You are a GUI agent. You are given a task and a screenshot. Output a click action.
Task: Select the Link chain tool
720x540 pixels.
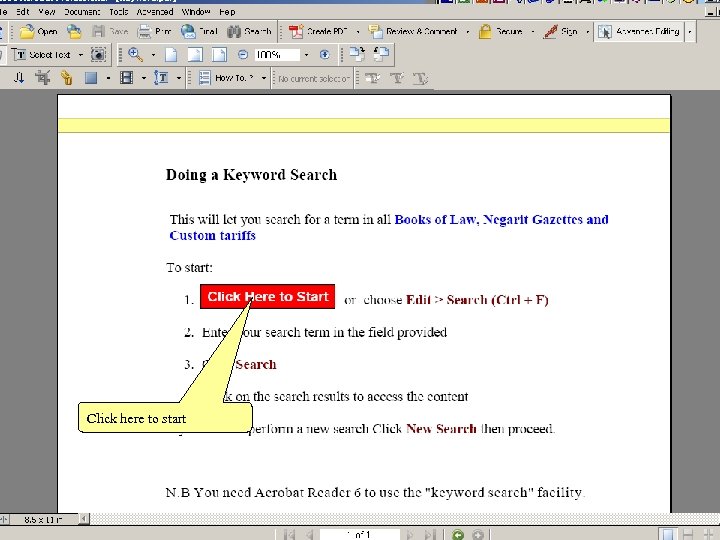pyautogui.click(x=67, y=78)
